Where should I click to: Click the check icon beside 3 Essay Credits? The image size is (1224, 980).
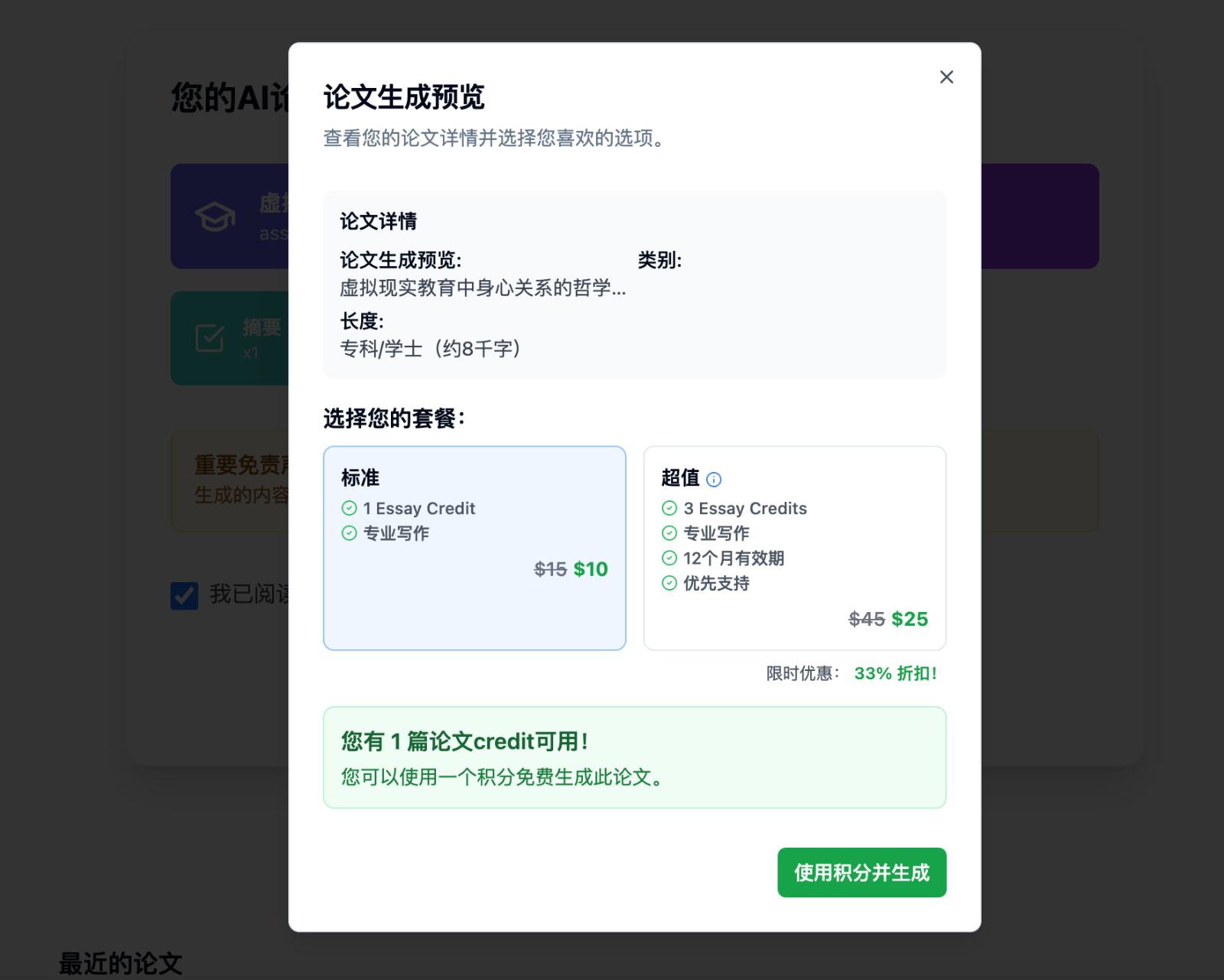[x=669, y=508]
